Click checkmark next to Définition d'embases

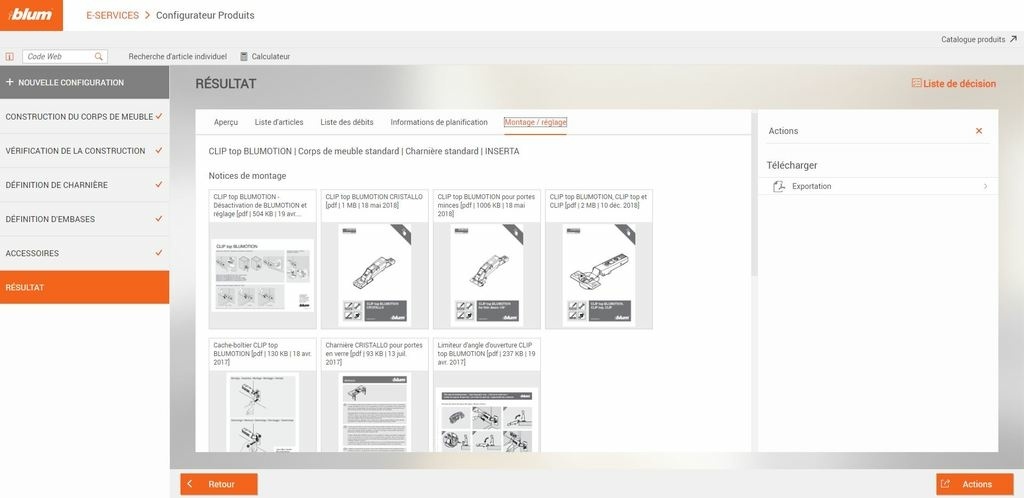pos(159,219)
